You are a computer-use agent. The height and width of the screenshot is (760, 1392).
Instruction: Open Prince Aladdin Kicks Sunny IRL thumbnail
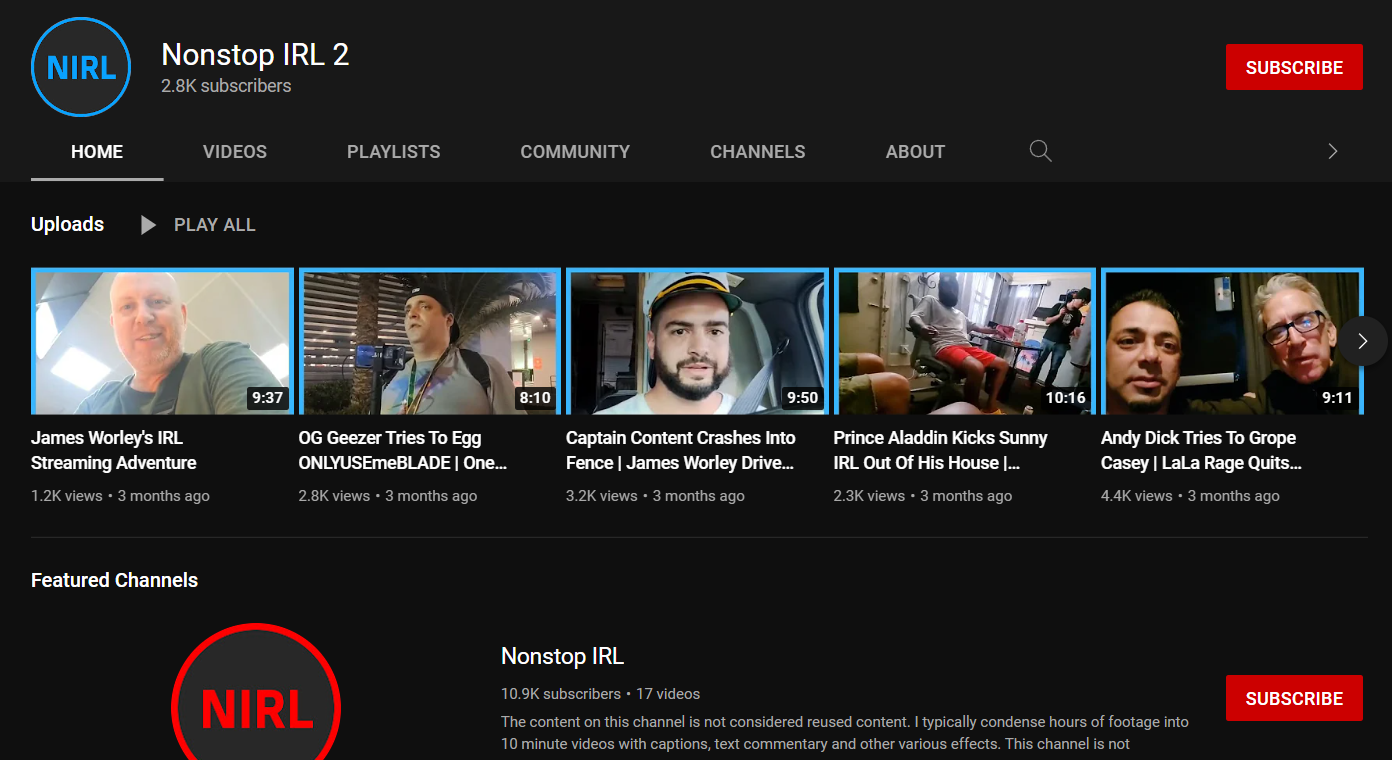[965, 341]
